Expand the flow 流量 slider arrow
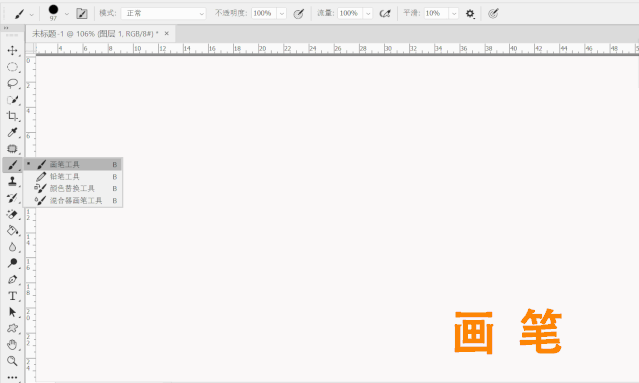 (368, 13)
